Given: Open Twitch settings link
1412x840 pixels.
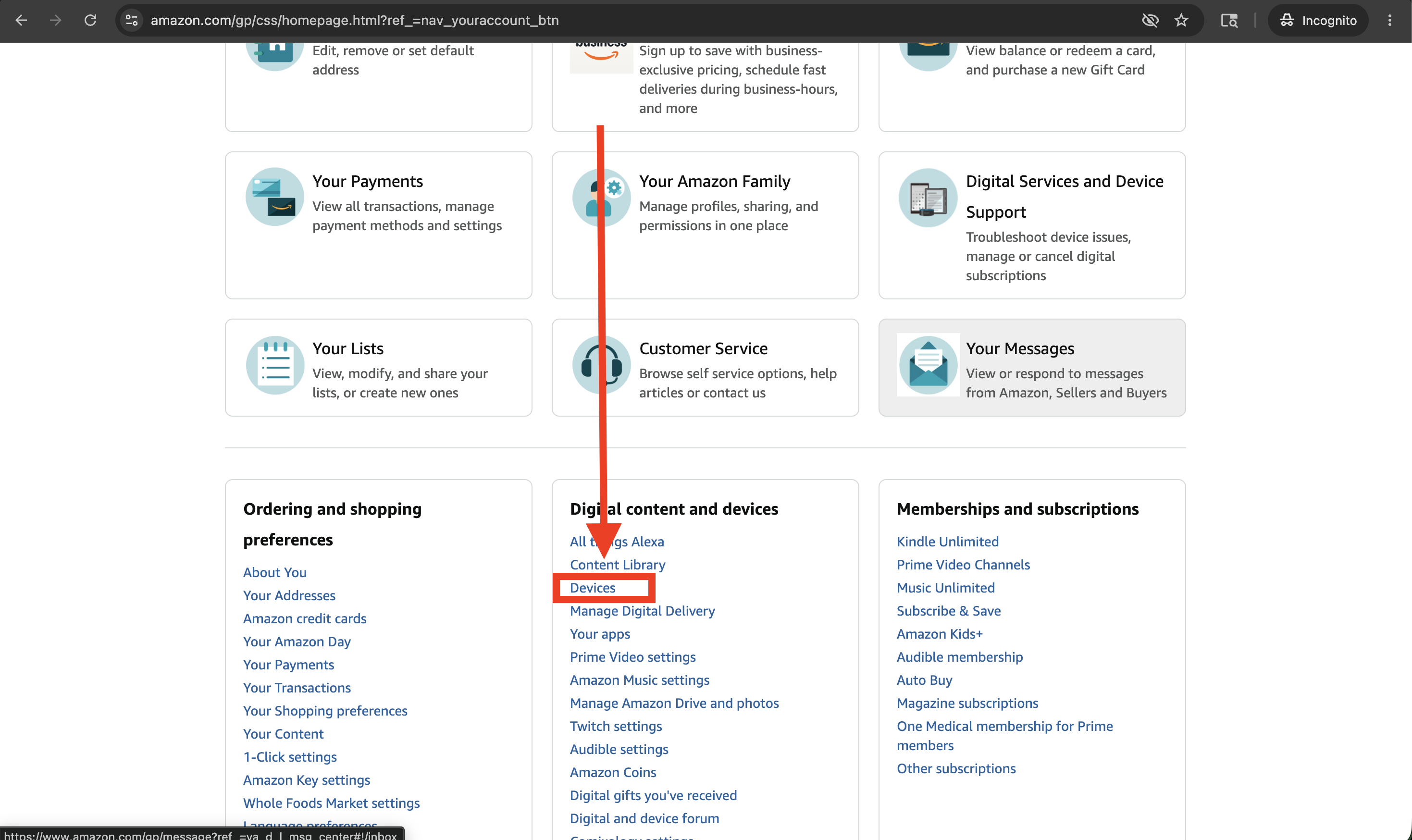Looking at the screenshot, I should click(616, 727).
